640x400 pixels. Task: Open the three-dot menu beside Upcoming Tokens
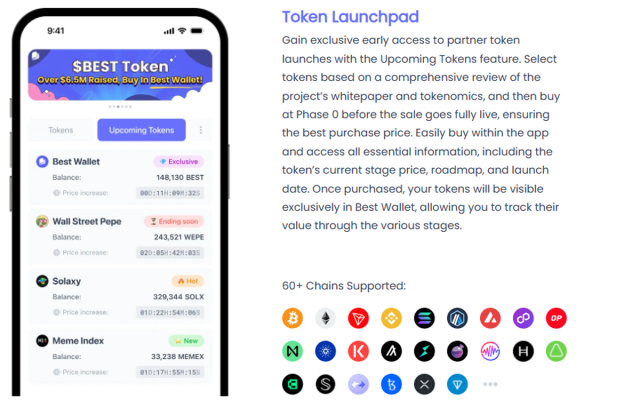coord(200,130)
